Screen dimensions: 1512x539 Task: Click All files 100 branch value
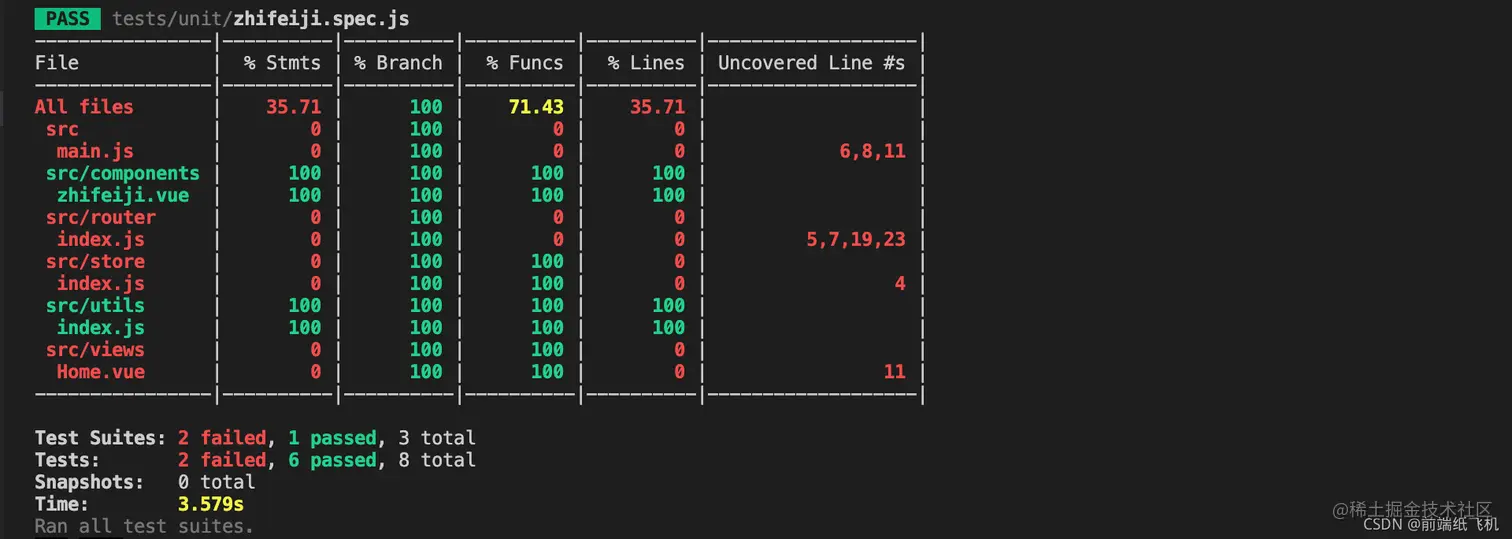pos(426,107)
